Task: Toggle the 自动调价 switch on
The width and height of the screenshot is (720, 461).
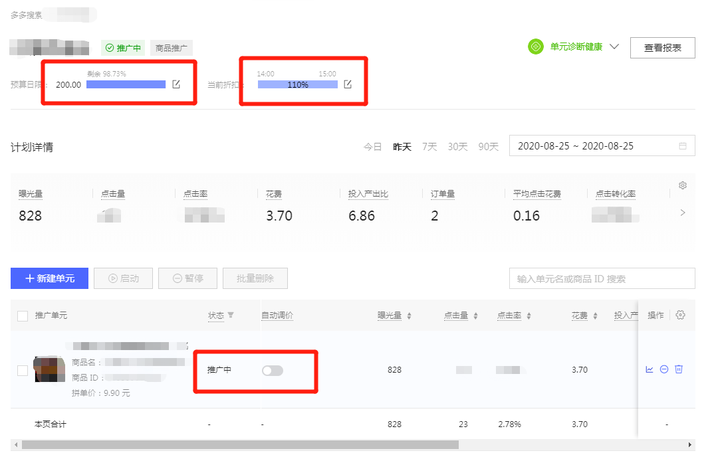Action: pyautogui.click(x=272, y=370)
